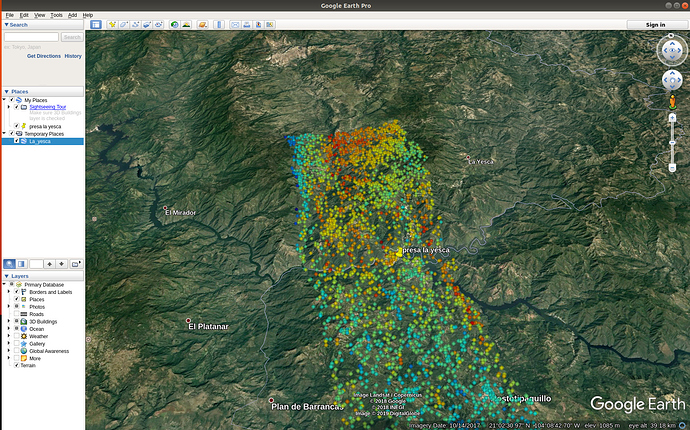Click the Sign in button
Screen dimensions: 690x430
pos(655,25)
